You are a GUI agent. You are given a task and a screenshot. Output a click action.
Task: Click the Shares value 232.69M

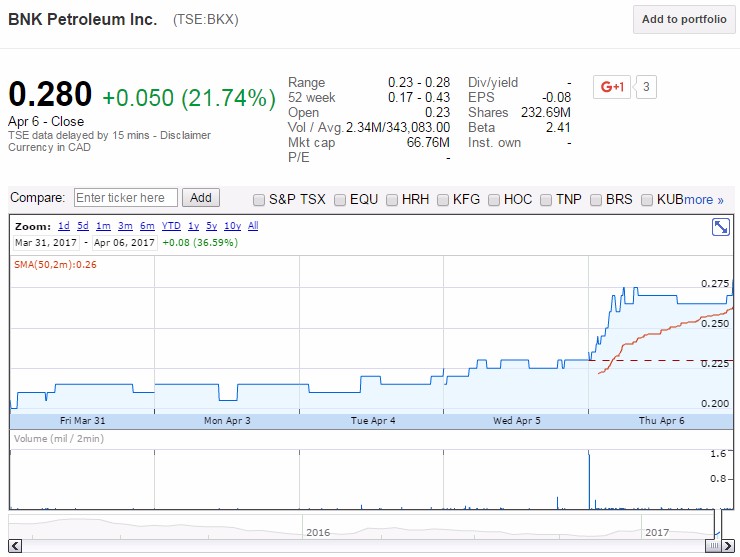click(x=546, y=112)
